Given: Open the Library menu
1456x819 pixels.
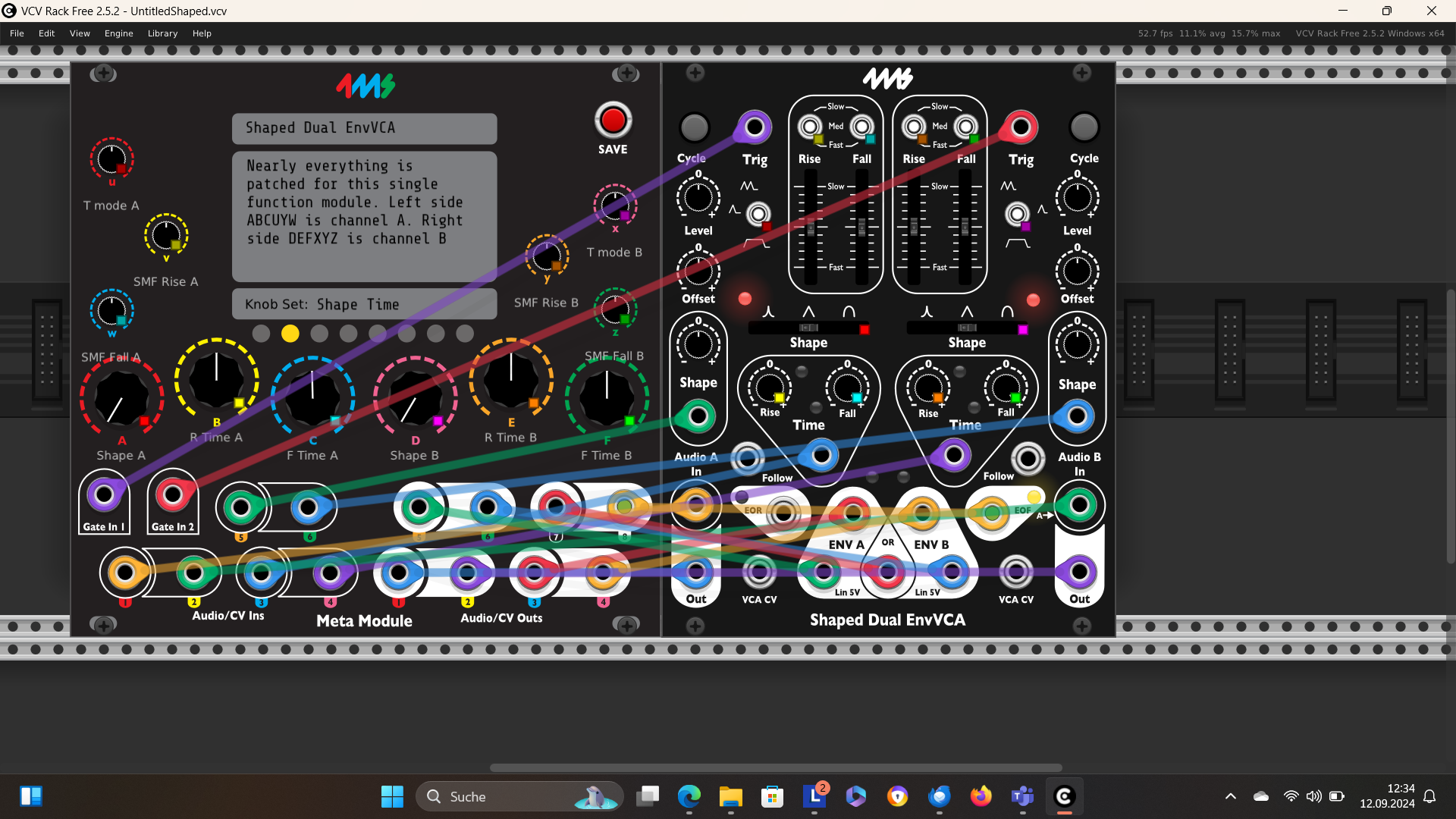Looking at the screenshot, I should [x=162, y=33].
